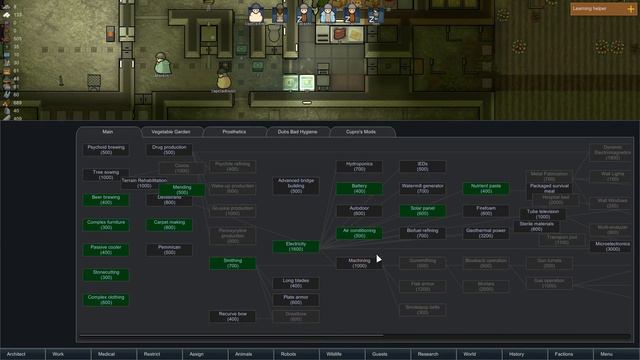The image size is (640, 360).
Task: Open the Vegetable Garden research tab
Action: [171, 132]
